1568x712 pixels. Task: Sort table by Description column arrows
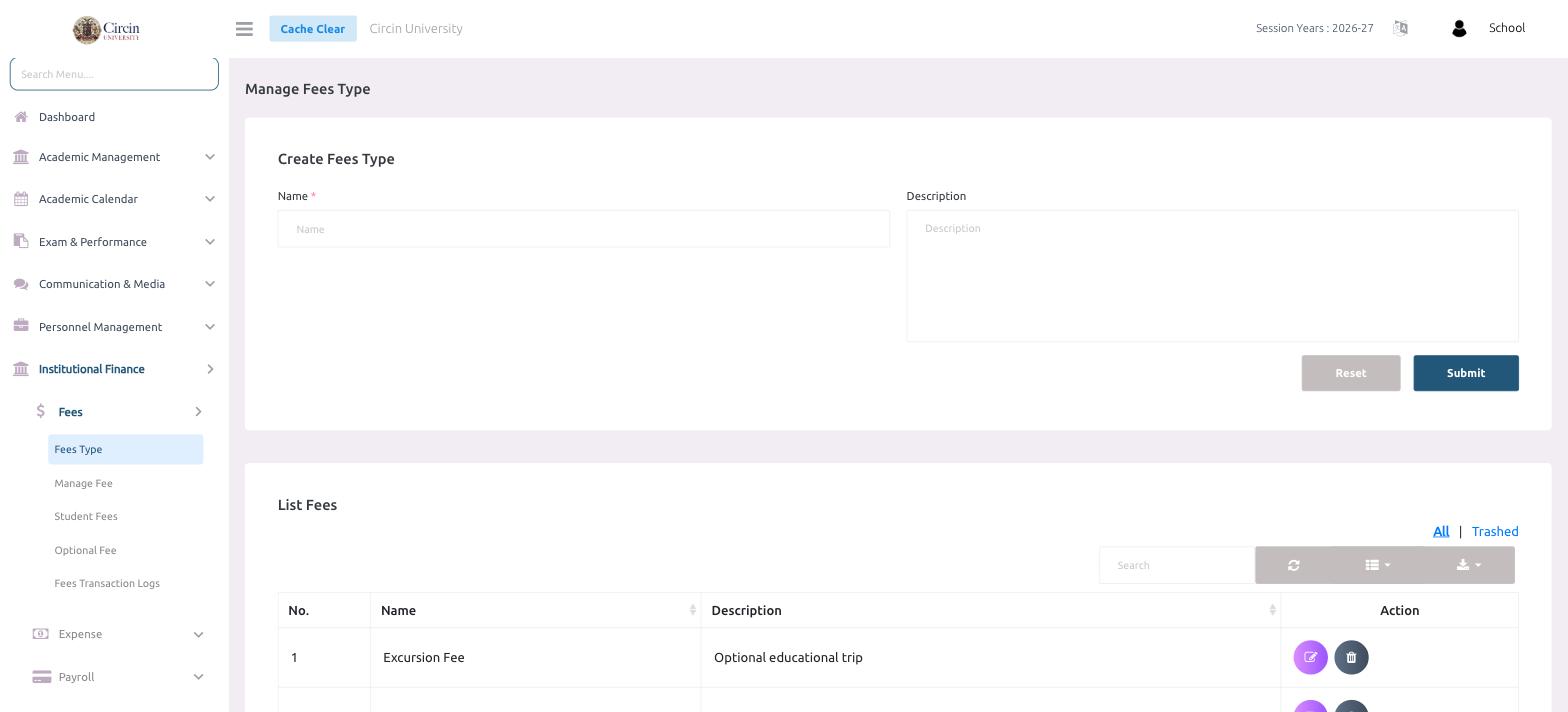pos(1272,610)
